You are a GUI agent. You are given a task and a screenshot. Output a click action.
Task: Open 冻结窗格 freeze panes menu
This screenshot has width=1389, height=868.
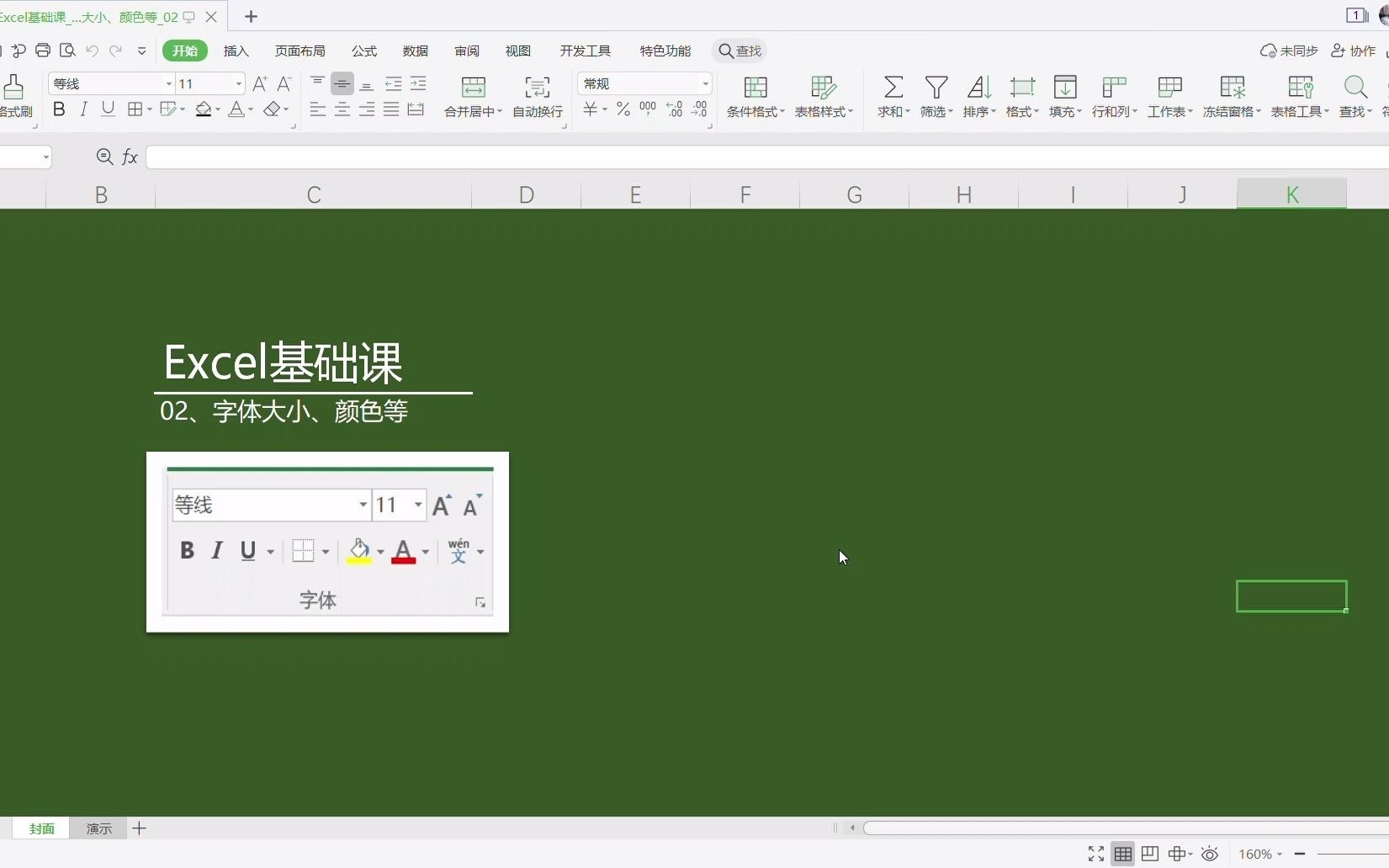[x=1232, y=98]
